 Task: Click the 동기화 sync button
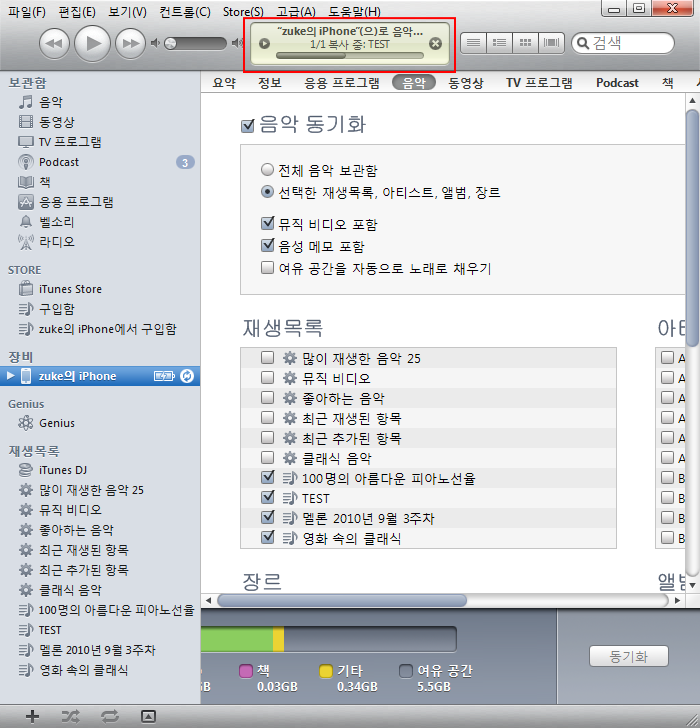(629, 656)
